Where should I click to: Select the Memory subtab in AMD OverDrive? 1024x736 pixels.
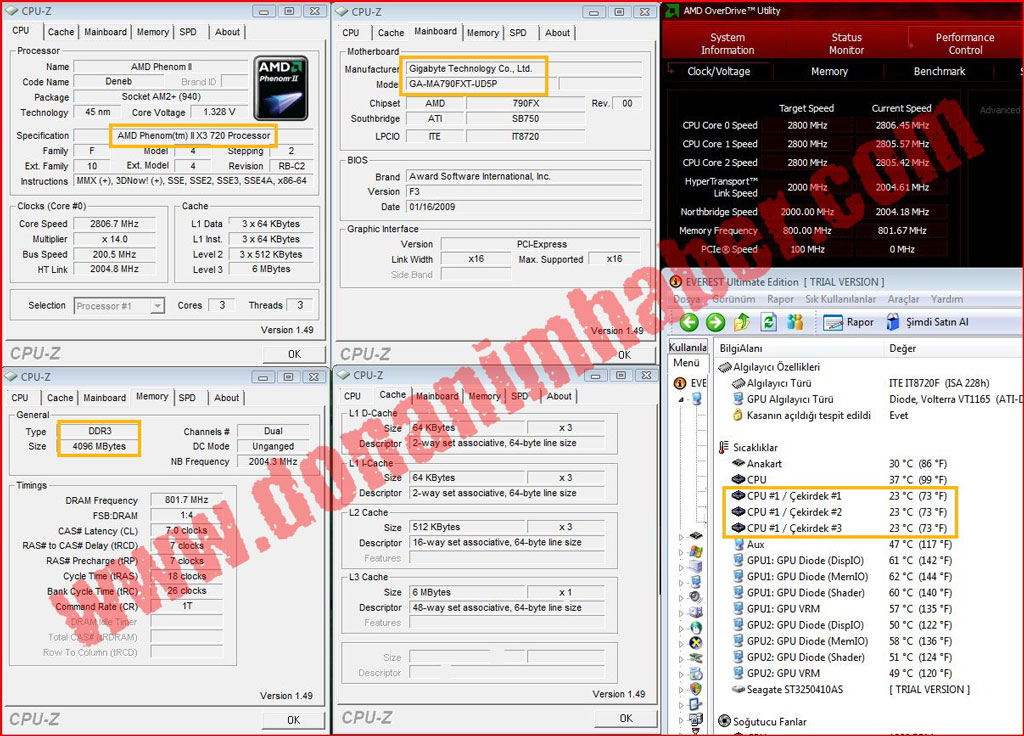[x=829, y=71]
